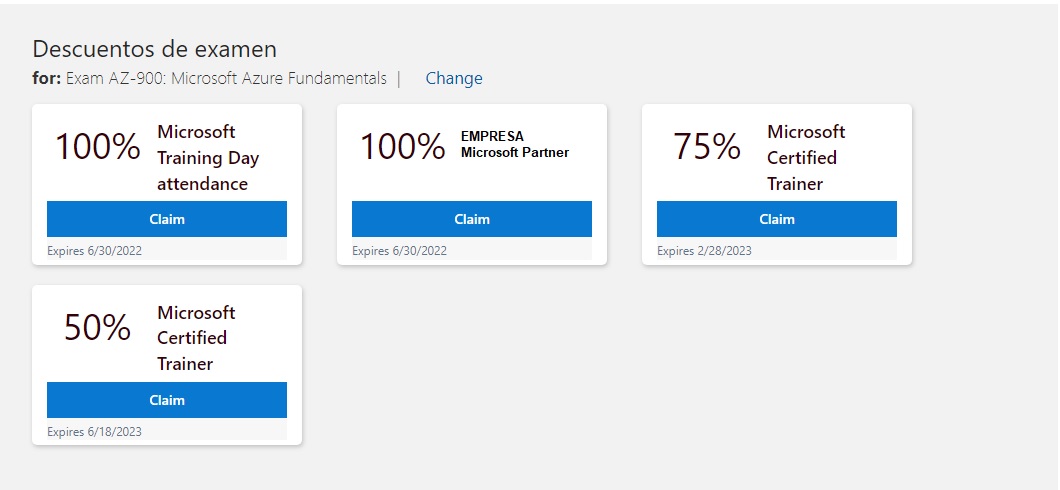Click the Microsoft Certified Trainer title on the 50% card
This screenshot has height=490, width=1060.
pyautogui.click(x=197, y=338)
